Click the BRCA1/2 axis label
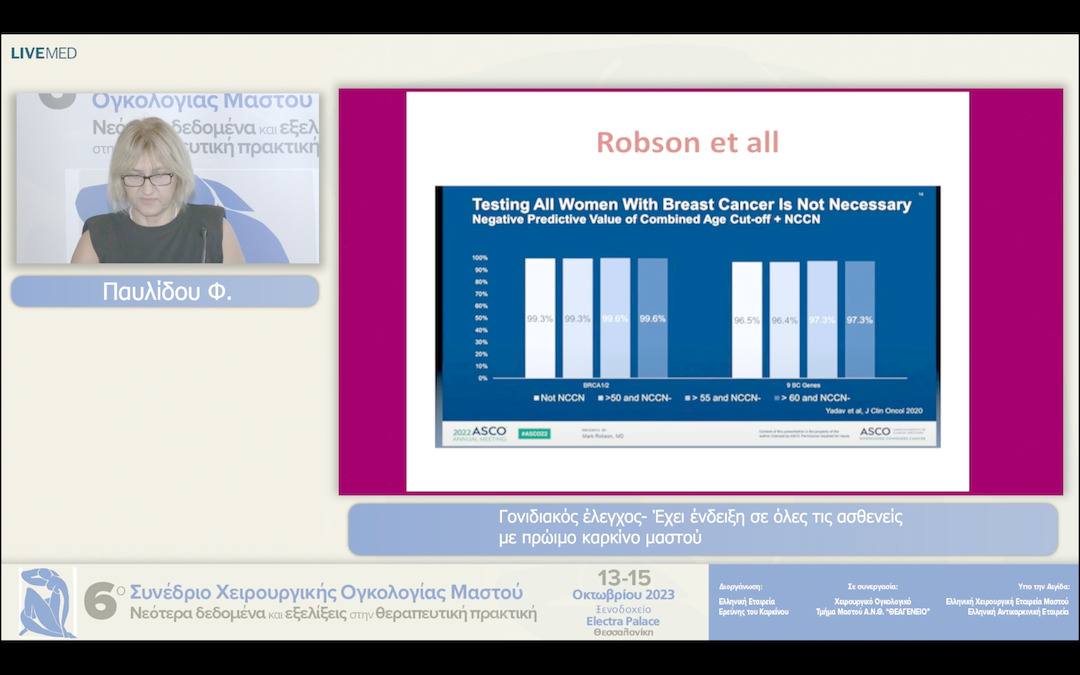Image resolution: width=1080 pixels, height=675 pixels. (596, 384)
